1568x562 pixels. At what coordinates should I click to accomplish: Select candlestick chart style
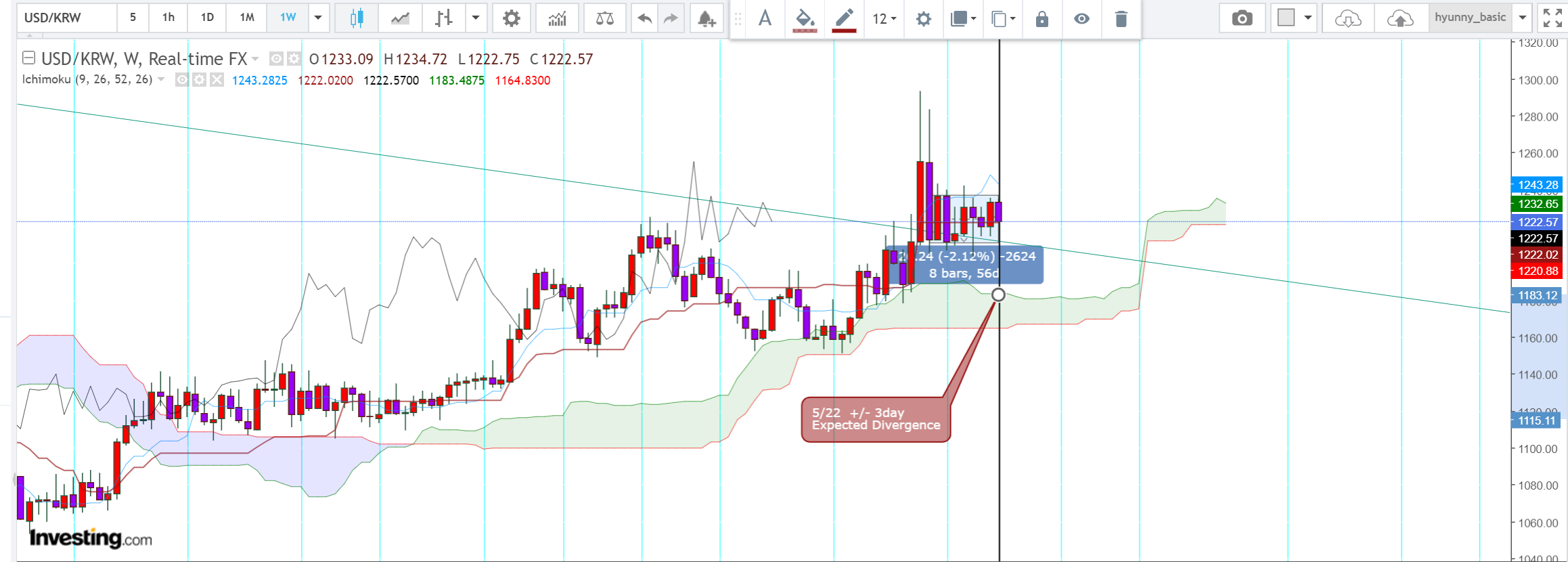click(357, 18)
